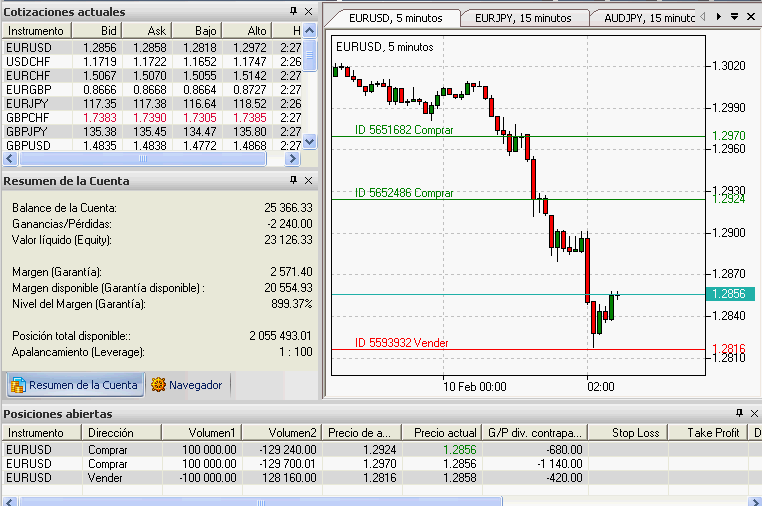Close the active chart tab

point(751,17)
